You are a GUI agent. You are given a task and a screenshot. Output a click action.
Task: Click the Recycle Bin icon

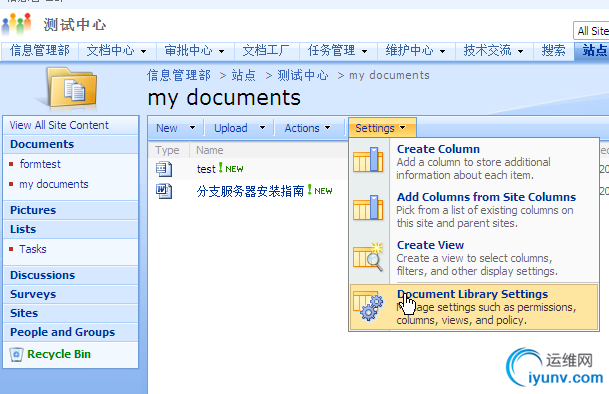[16, 354]
